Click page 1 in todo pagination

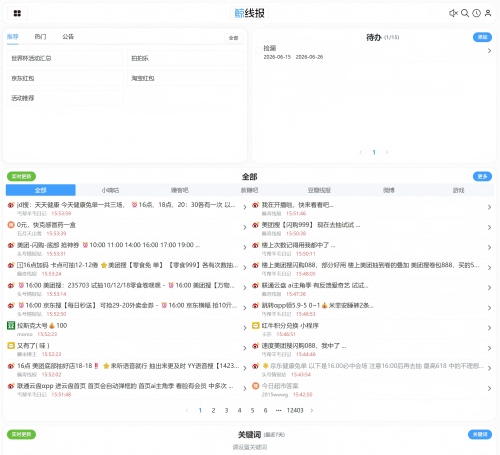click(374, 152)
